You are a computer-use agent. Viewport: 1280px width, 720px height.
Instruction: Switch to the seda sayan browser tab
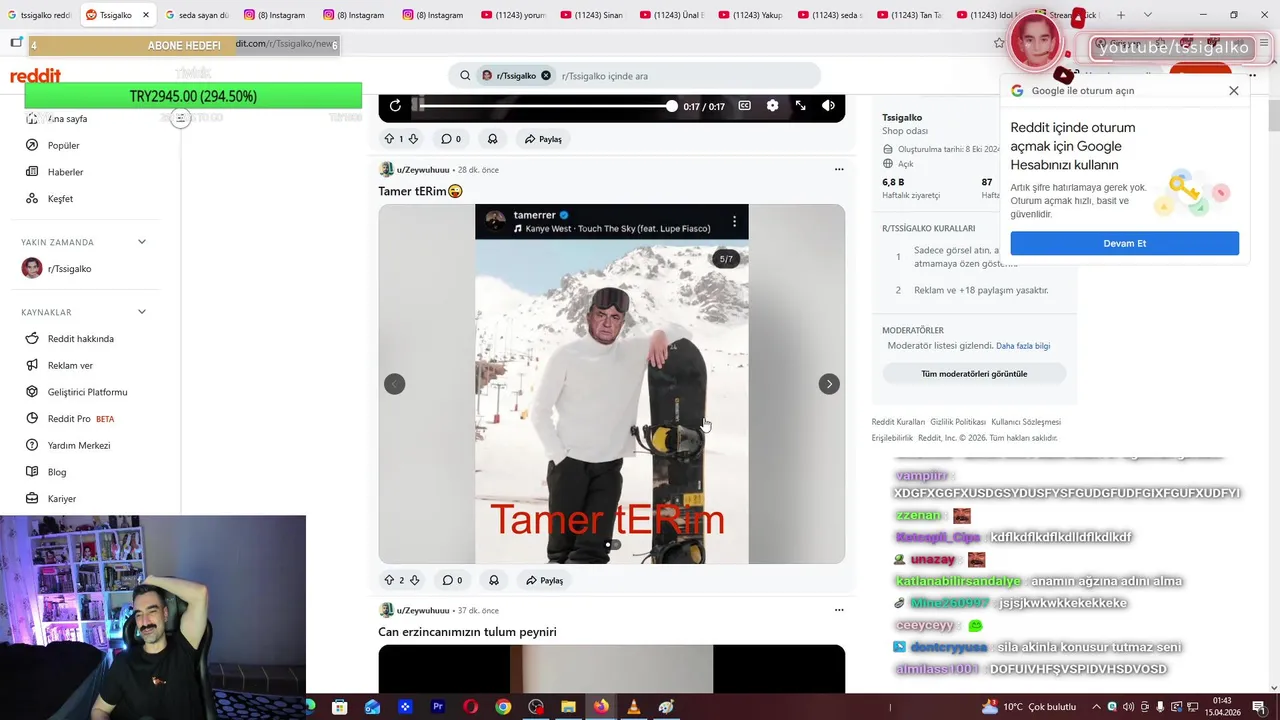(197, 15)
